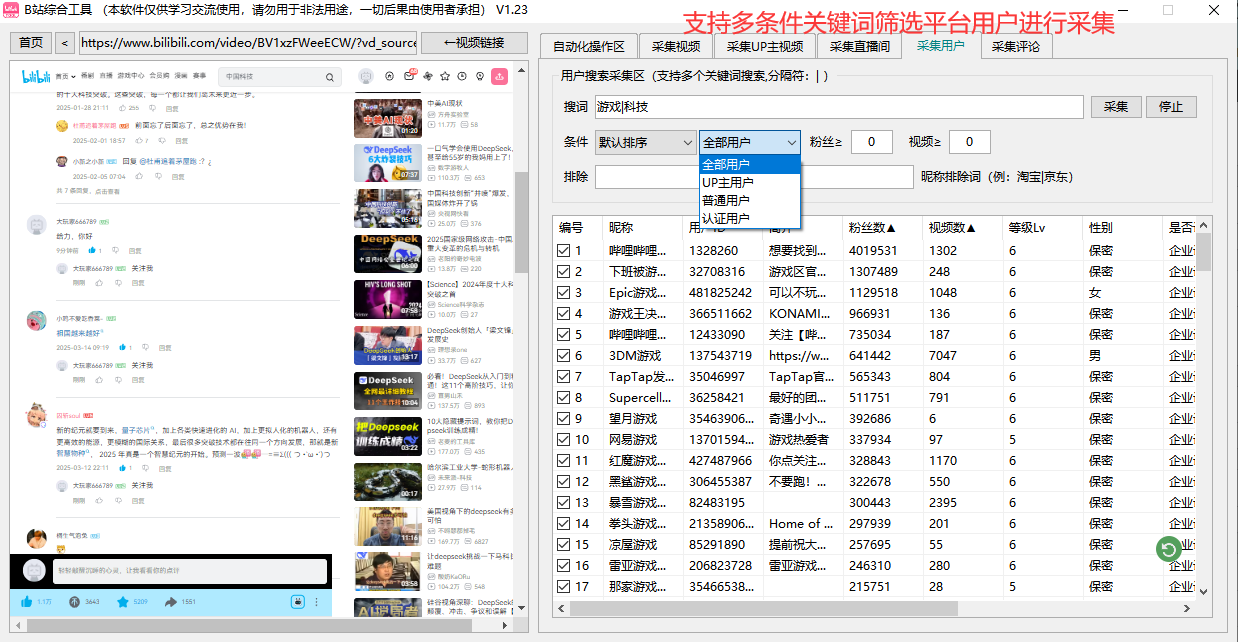Toggle checkbox on 网易游戏 row

pyautogui.click(x=561, y=438)
